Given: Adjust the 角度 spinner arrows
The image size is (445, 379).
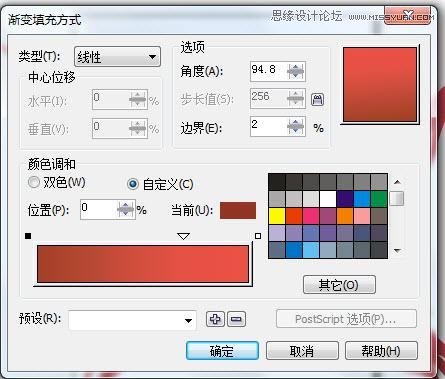Looking at the screenshot, I should (x=296, y=71).
